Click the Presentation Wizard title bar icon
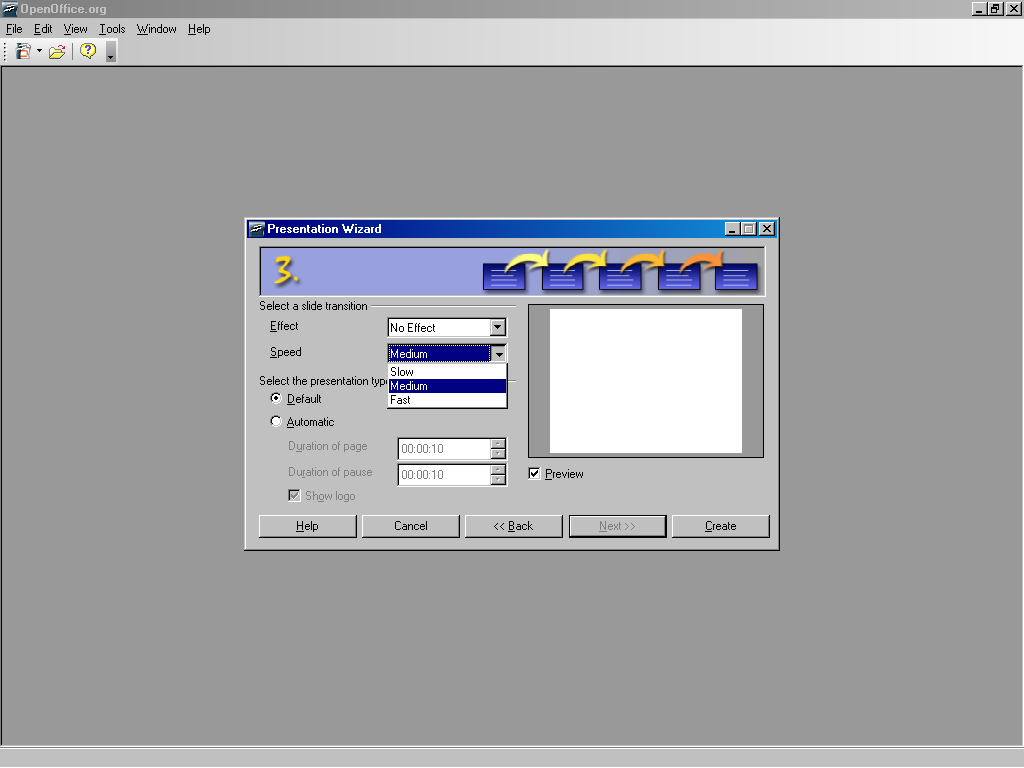The height and width of the screenshot is (768, 1024). [x=256, y=229]
